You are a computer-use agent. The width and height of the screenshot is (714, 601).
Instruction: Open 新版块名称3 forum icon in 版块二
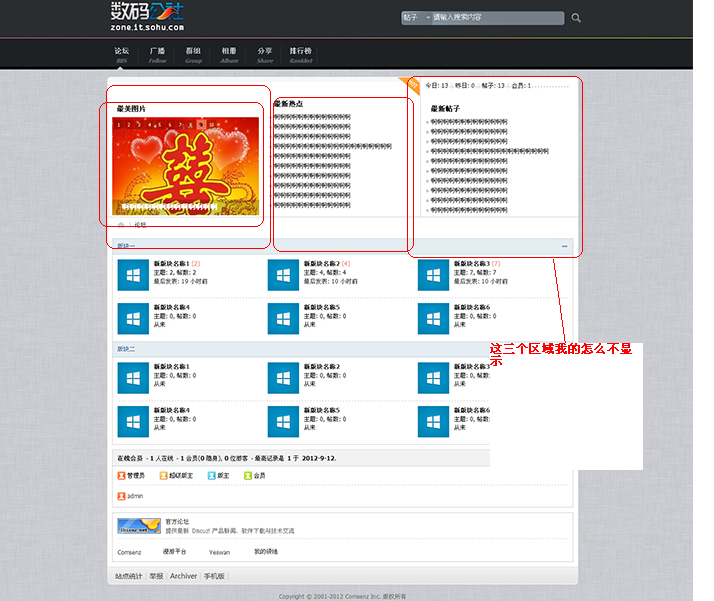pyautogui.click(x=434, y=378)
